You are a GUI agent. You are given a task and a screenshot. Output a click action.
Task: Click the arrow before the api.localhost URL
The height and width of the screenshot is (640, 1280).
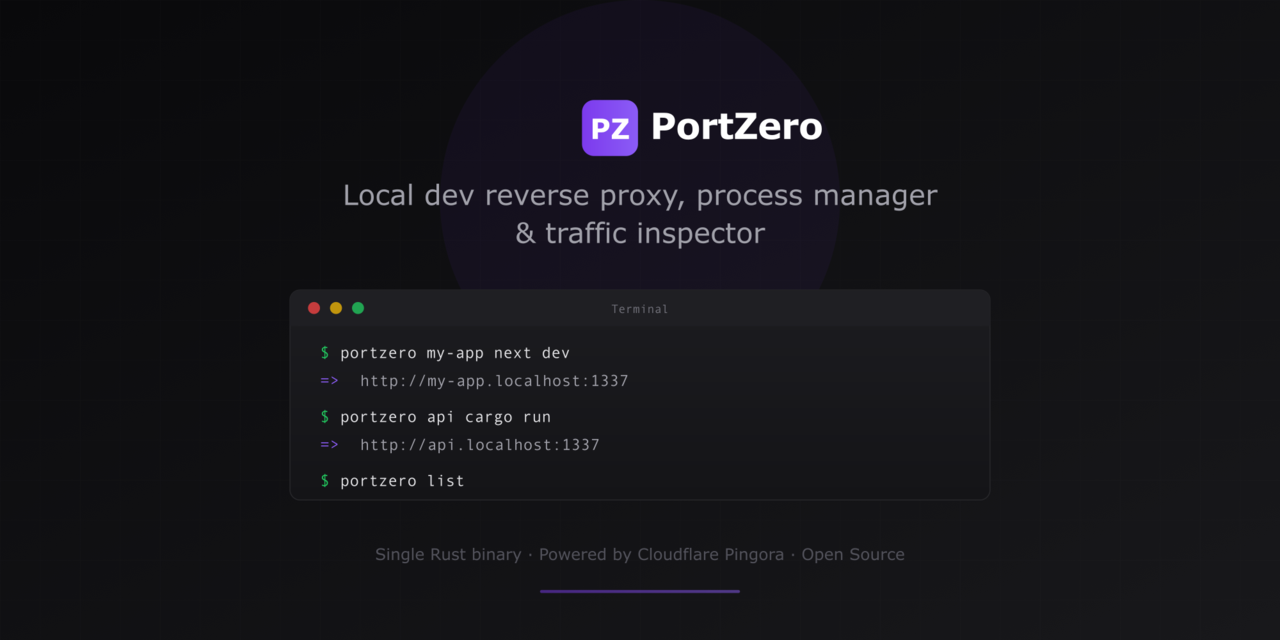click(329, 445)
